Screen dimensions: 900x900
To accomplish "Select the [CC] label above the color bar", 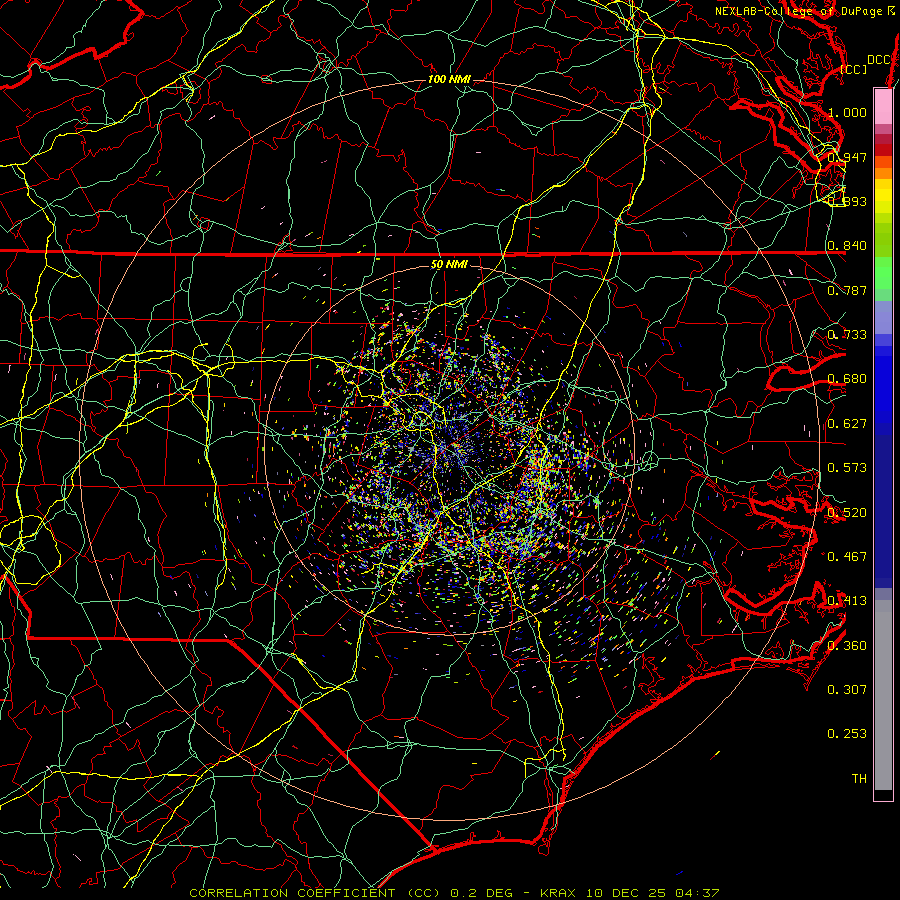I will (x=854, y=69).
